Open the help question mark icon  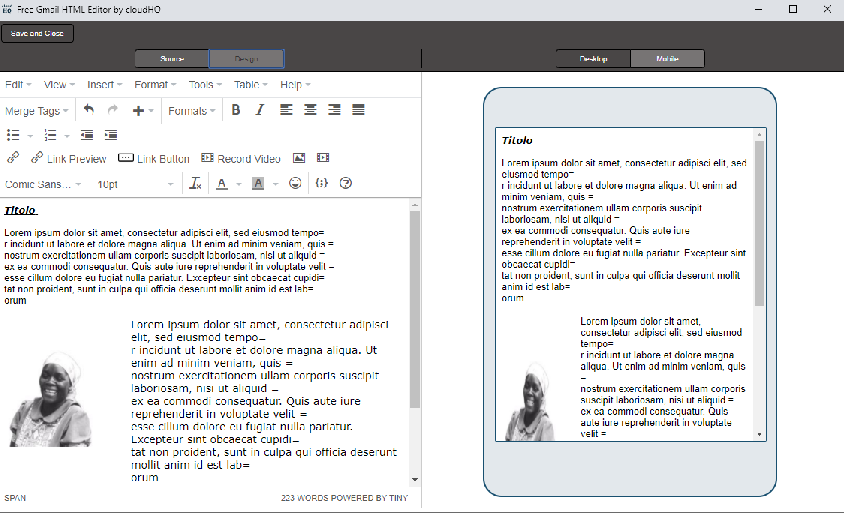[346, 183]
